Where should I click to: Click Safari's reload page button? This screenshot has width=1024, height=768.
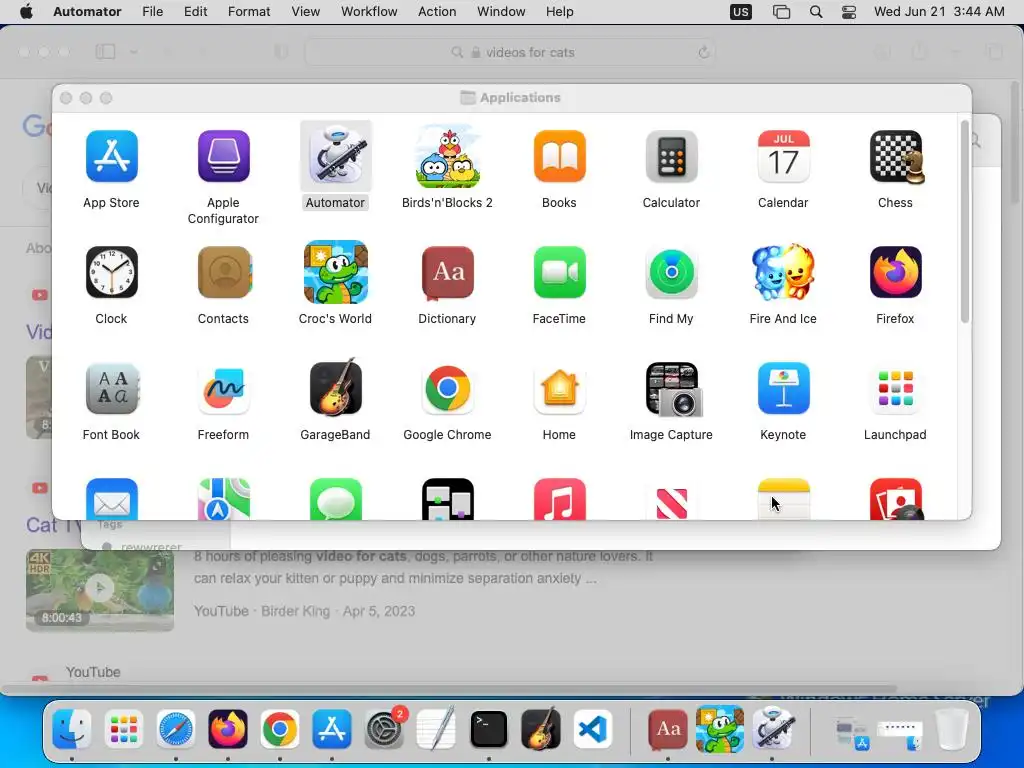pyautogui.click(x=703, y=52)
